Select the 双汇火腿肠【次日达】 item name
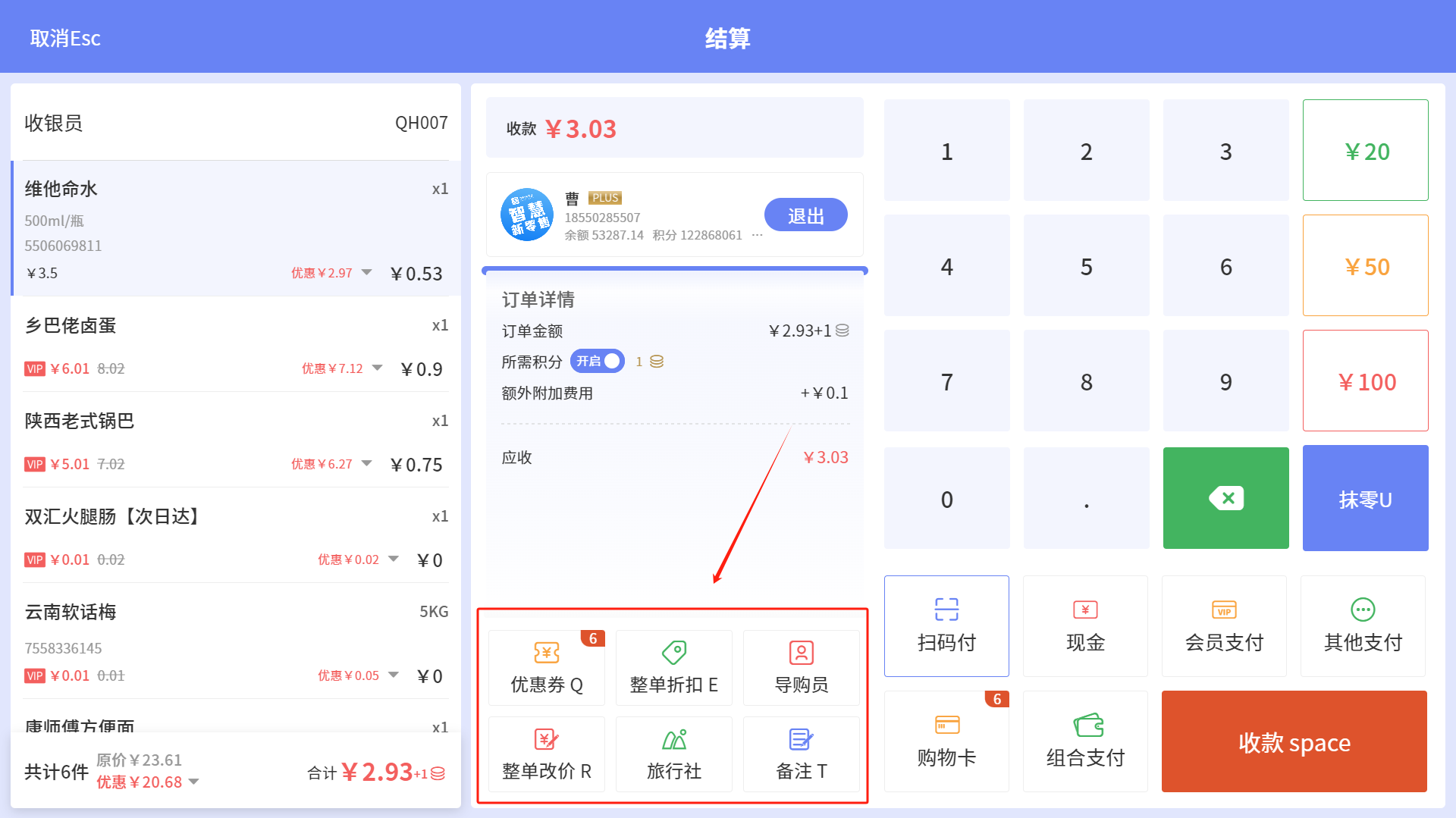Image resolution: width=1456 pixels, height=818 pixels. 115,516
